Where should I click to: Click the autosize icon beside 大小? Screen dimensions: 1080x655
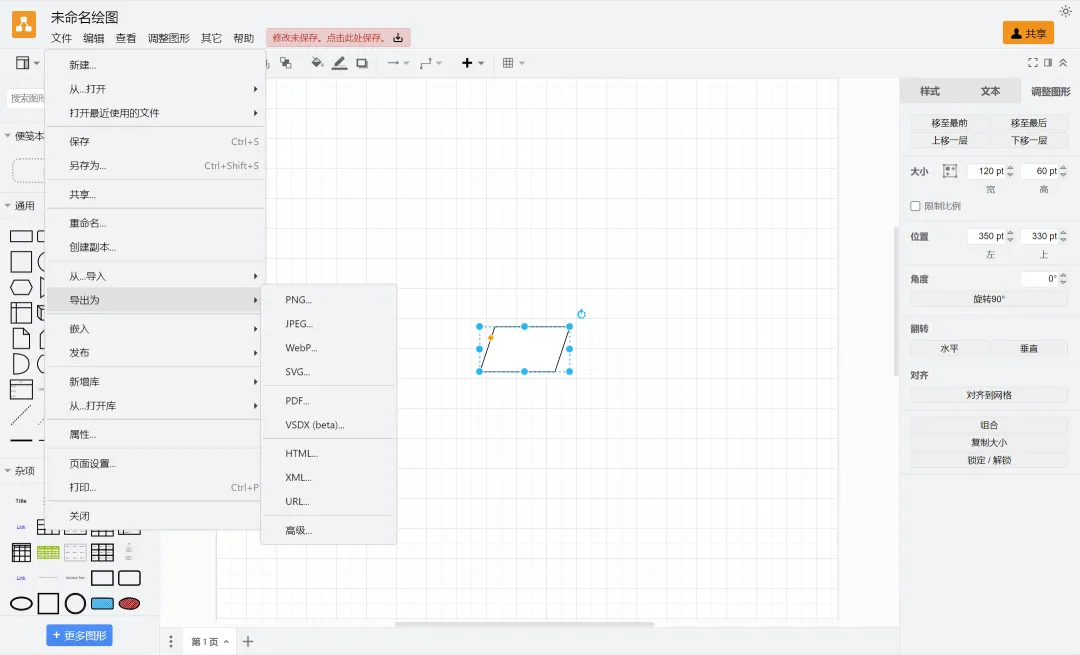(949, 171)
